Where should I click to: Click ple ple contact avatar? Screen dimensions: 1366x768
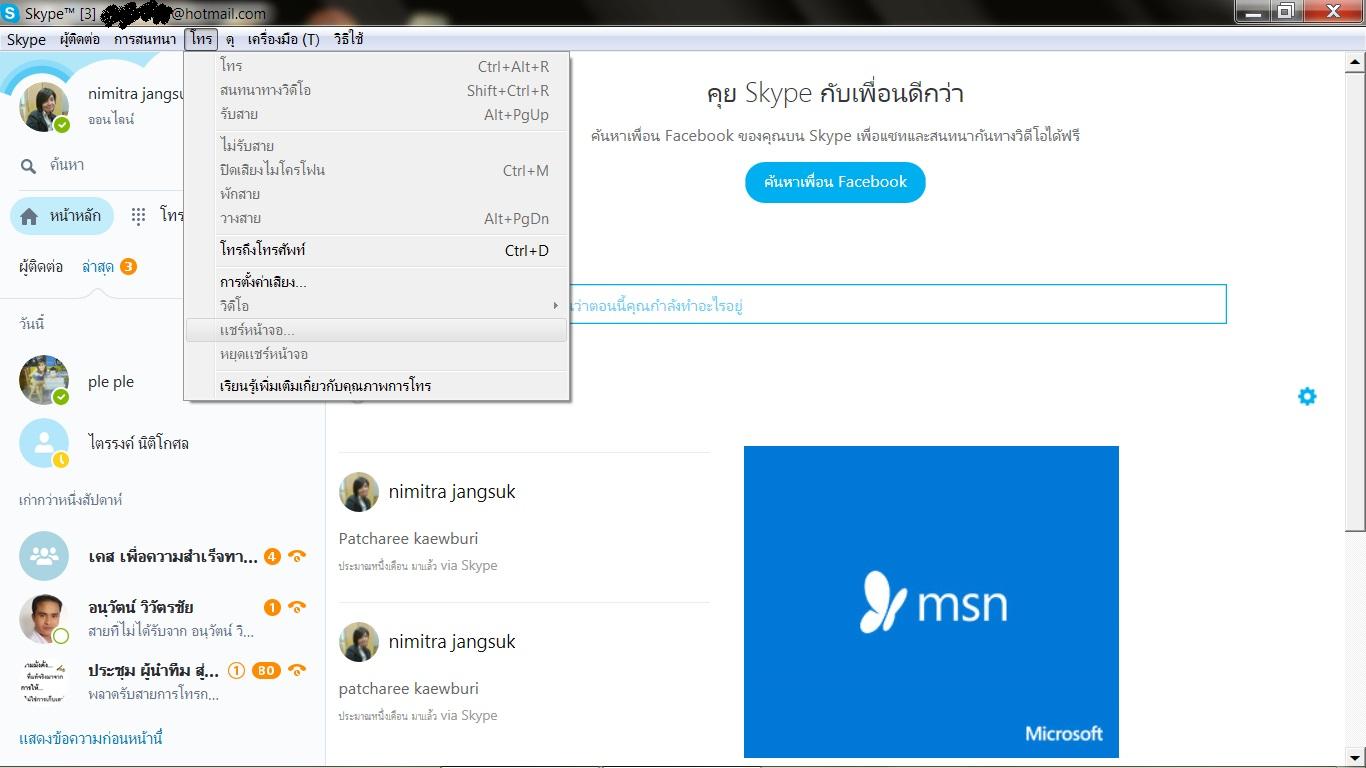click(44, 381)
